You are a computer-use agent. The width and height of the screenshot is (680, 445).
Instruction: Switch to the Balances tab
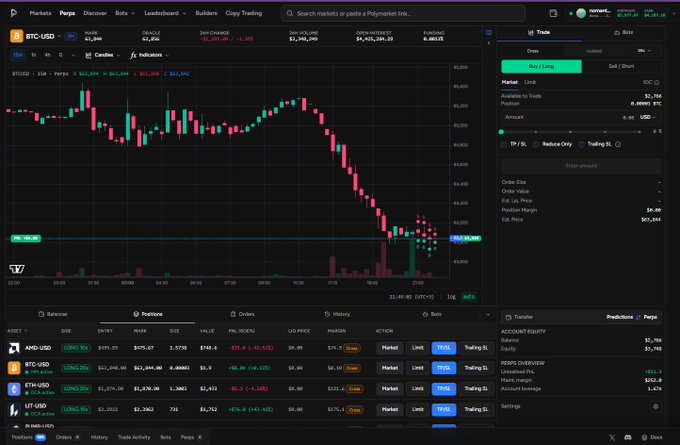[53, 314]
